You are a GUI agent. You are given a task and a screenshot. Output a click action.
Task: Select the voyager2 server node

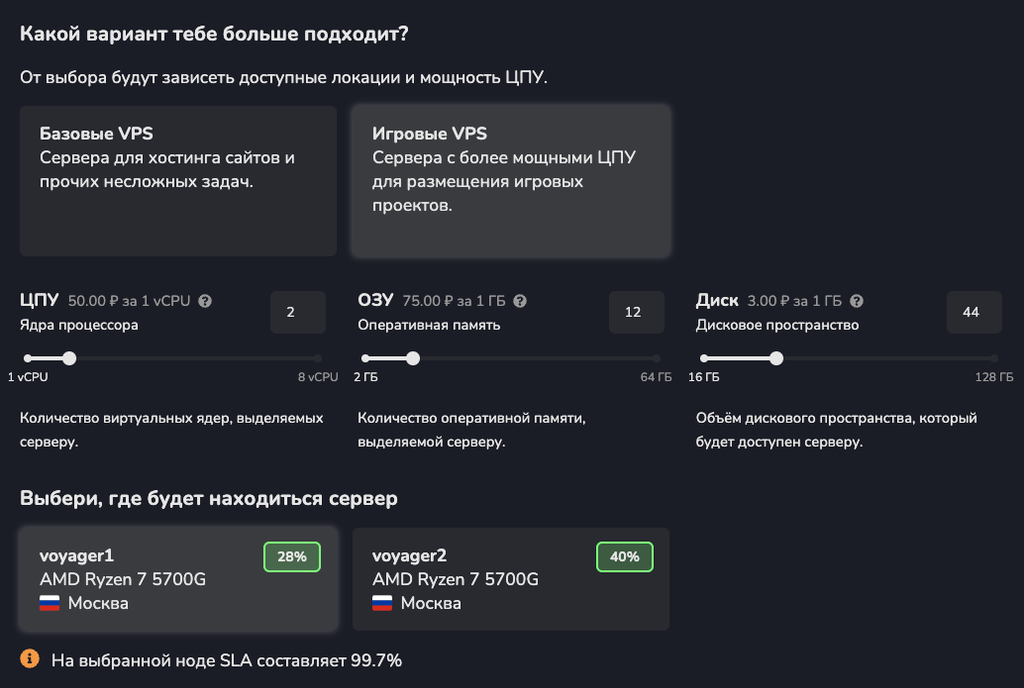(511, 579)
